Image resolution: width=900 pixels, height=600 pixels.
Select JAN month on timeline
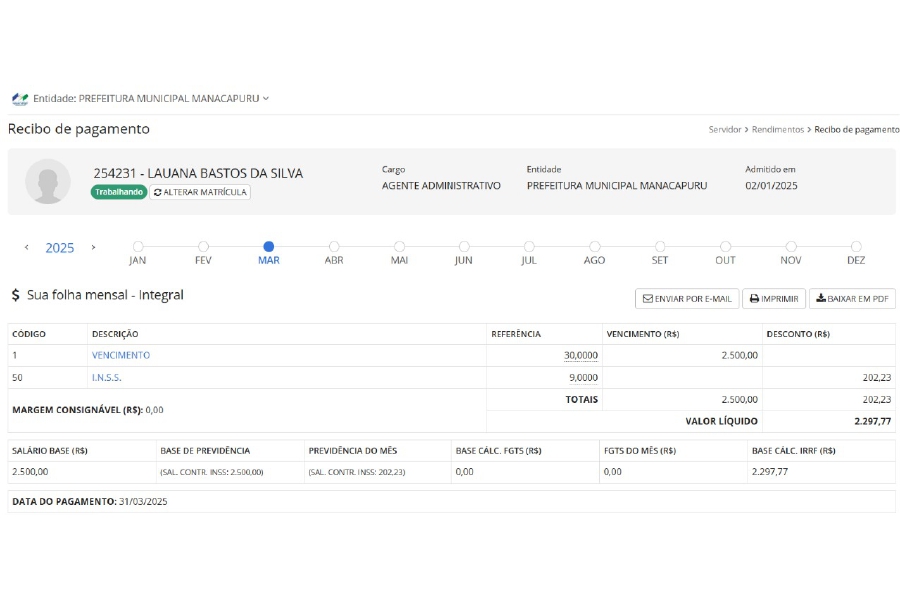138,247
